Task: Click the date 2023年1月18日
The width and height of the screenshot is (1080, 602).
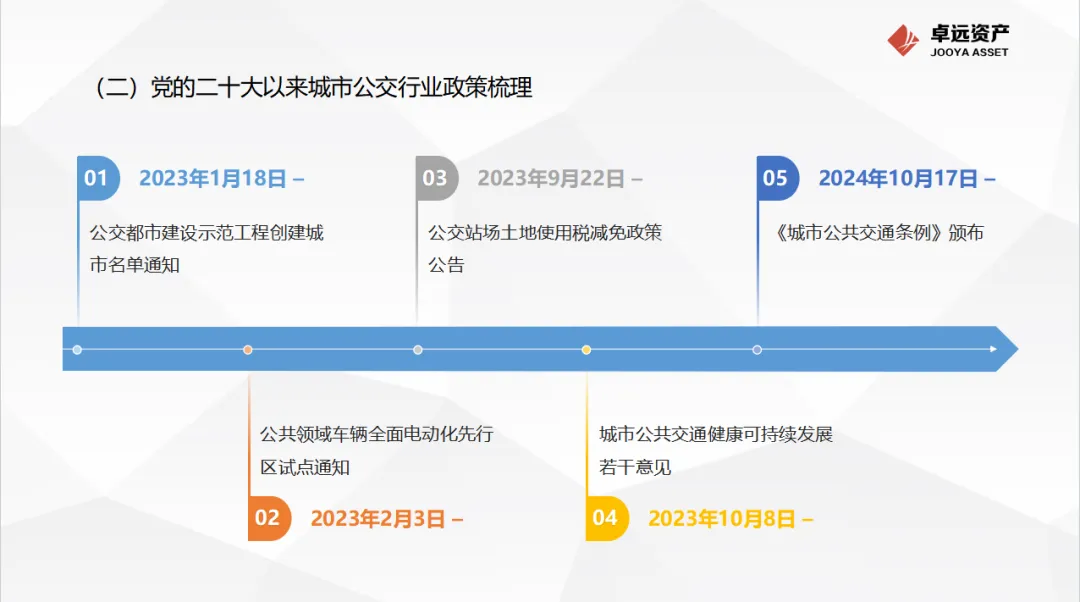Action: pyautogui.click(x=213, y=178)
